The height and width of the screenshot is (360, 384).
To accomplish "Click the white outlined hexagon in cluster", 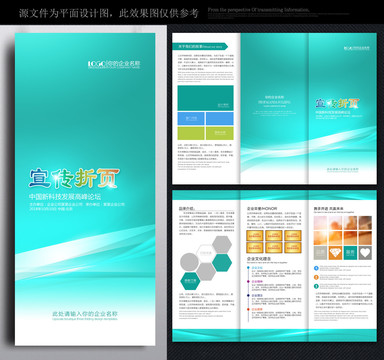I will coord(206,253).
